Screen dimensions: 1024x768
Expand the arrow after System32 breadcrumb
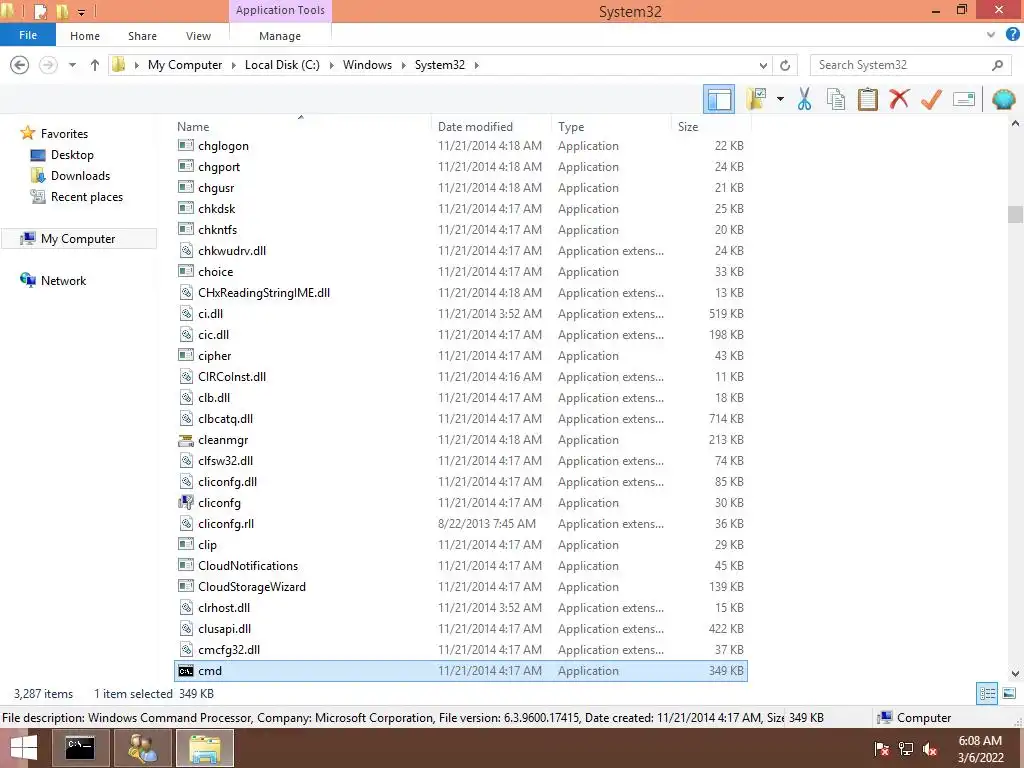476,65
